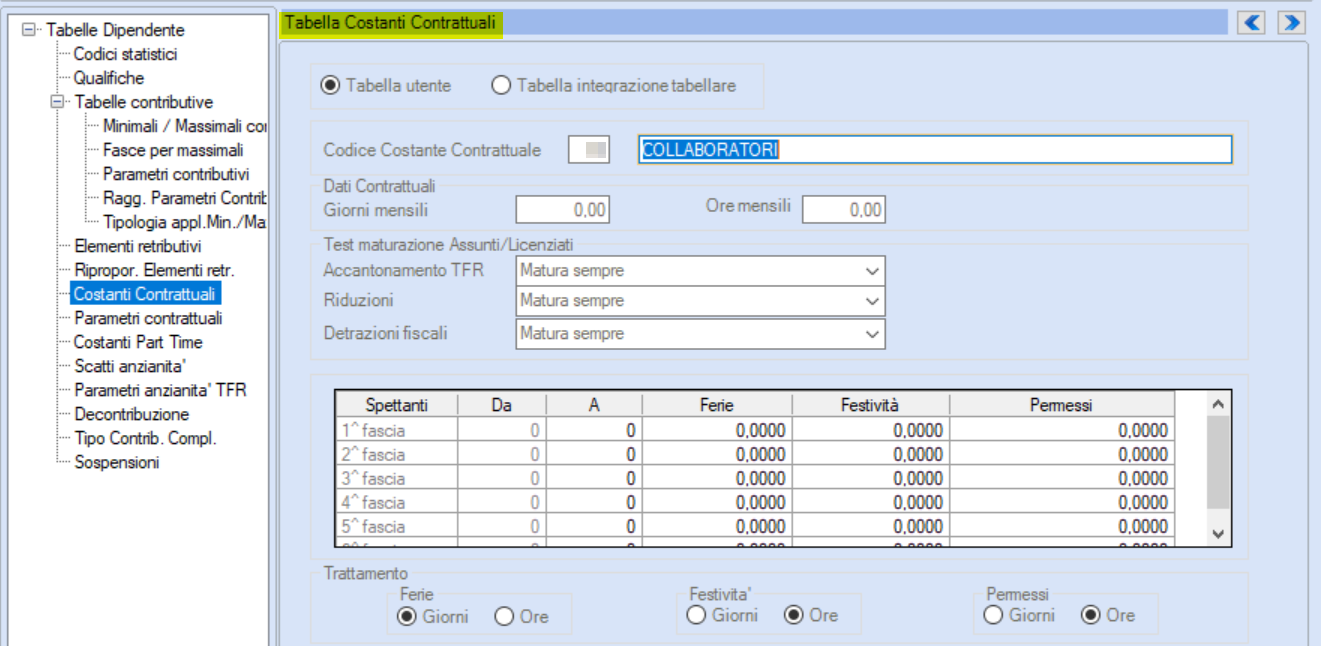1321x646 pixels.
Task: Select Costanti Contrattuali in the tree
Action: [146, 294]
